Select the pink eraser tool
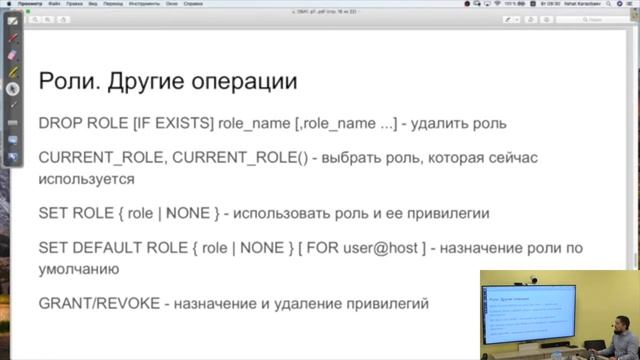Viewport: 640px width, 360px height. point(13,55)
